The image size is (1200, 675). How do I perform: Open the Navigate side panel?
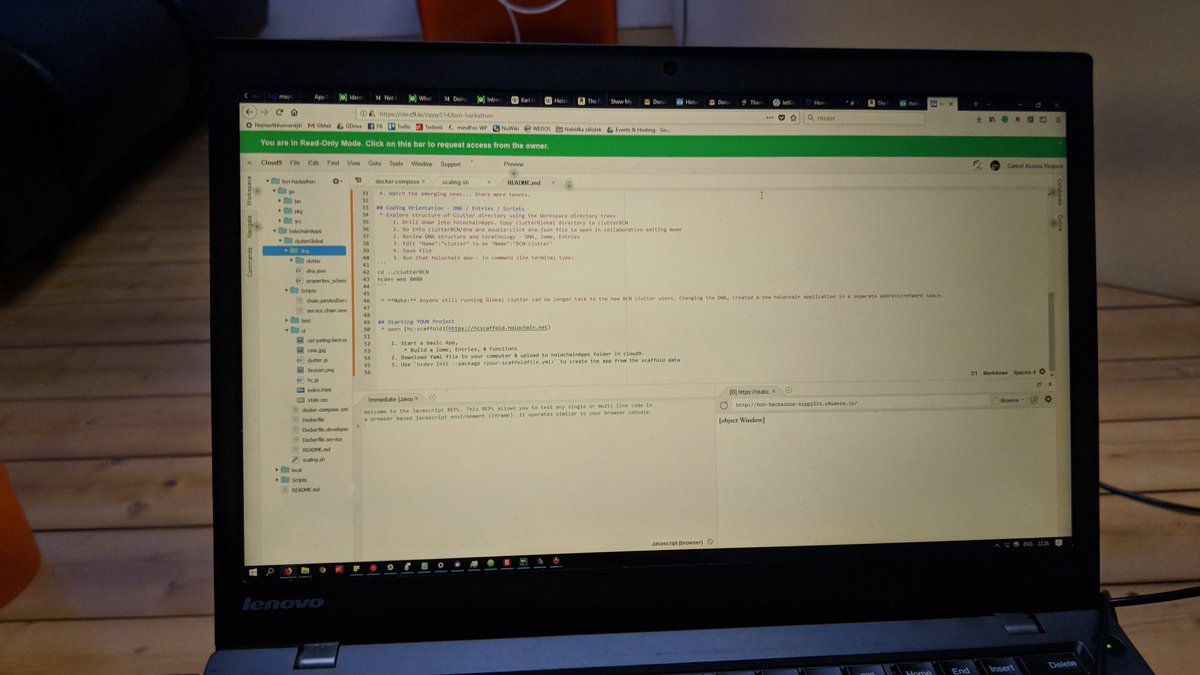pyautogui.click(x=250, y=227)
